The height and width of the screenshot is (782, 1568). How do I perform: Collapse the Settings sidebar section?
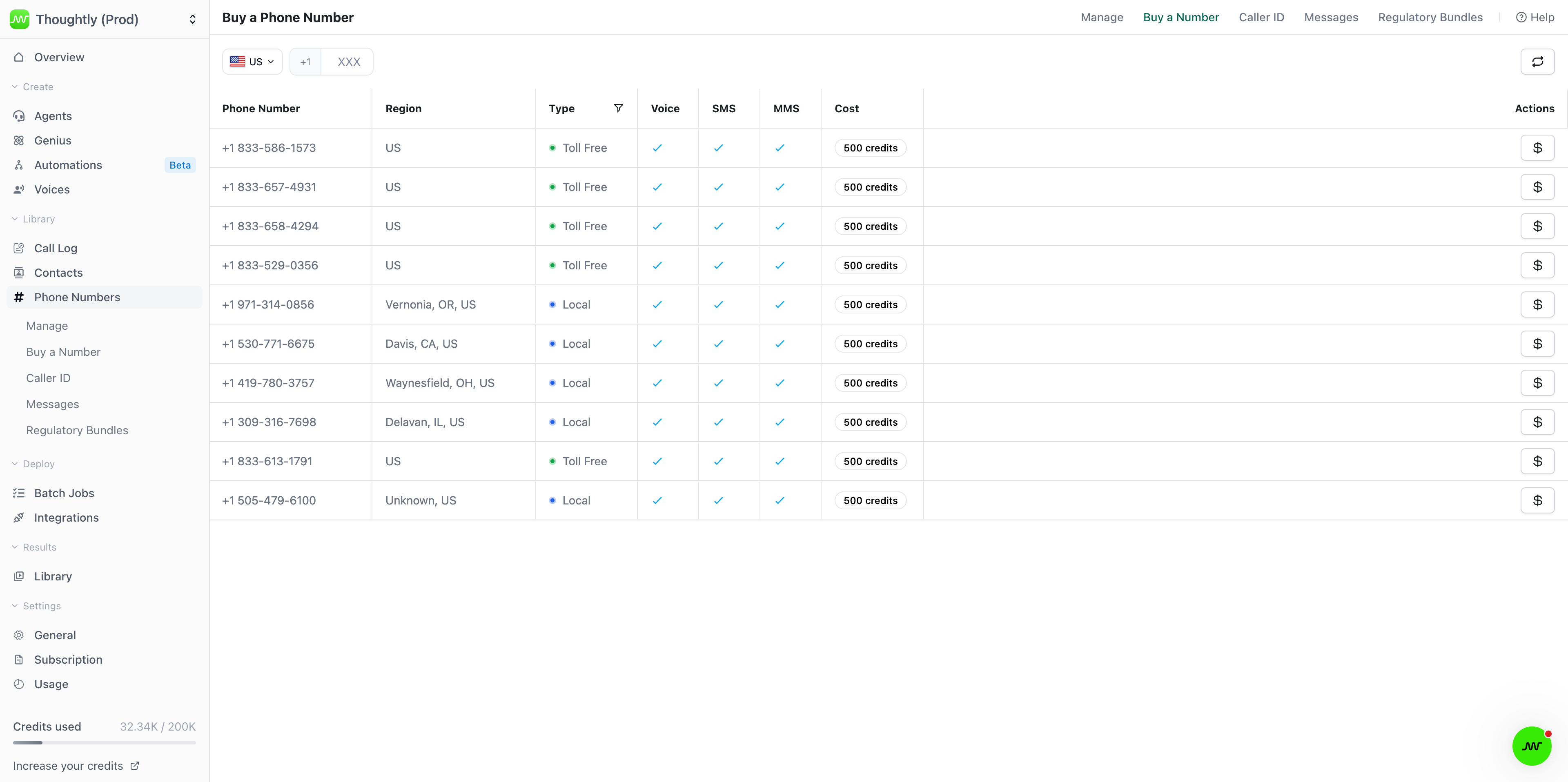pos(36,606)
